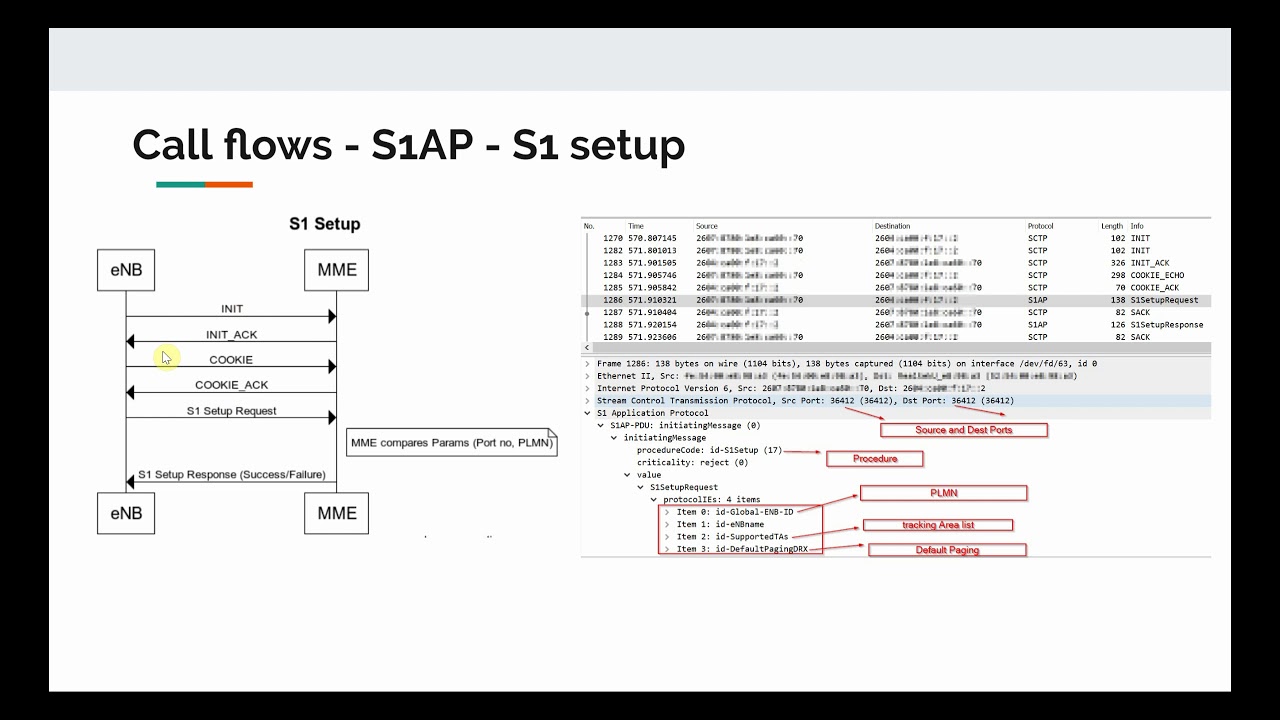Image resolution: width=1280 pixels, height=720 pixels.
Task: Sort packets by the Time column header
Action: click(x=636, y=226)
